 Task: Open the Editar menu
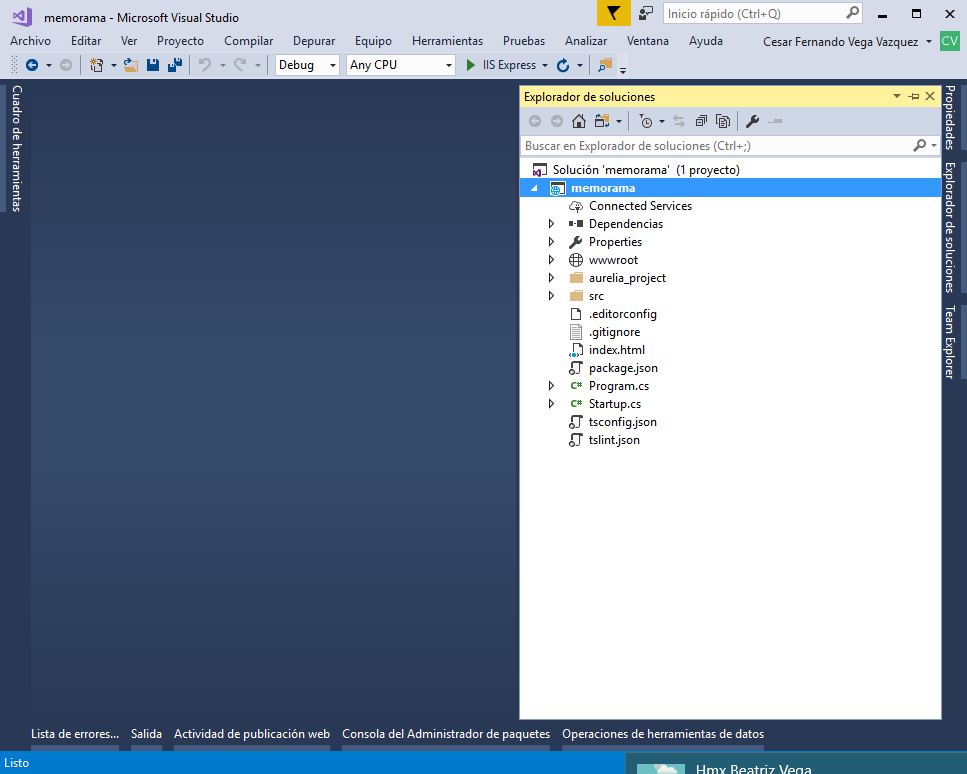point(86,41)
